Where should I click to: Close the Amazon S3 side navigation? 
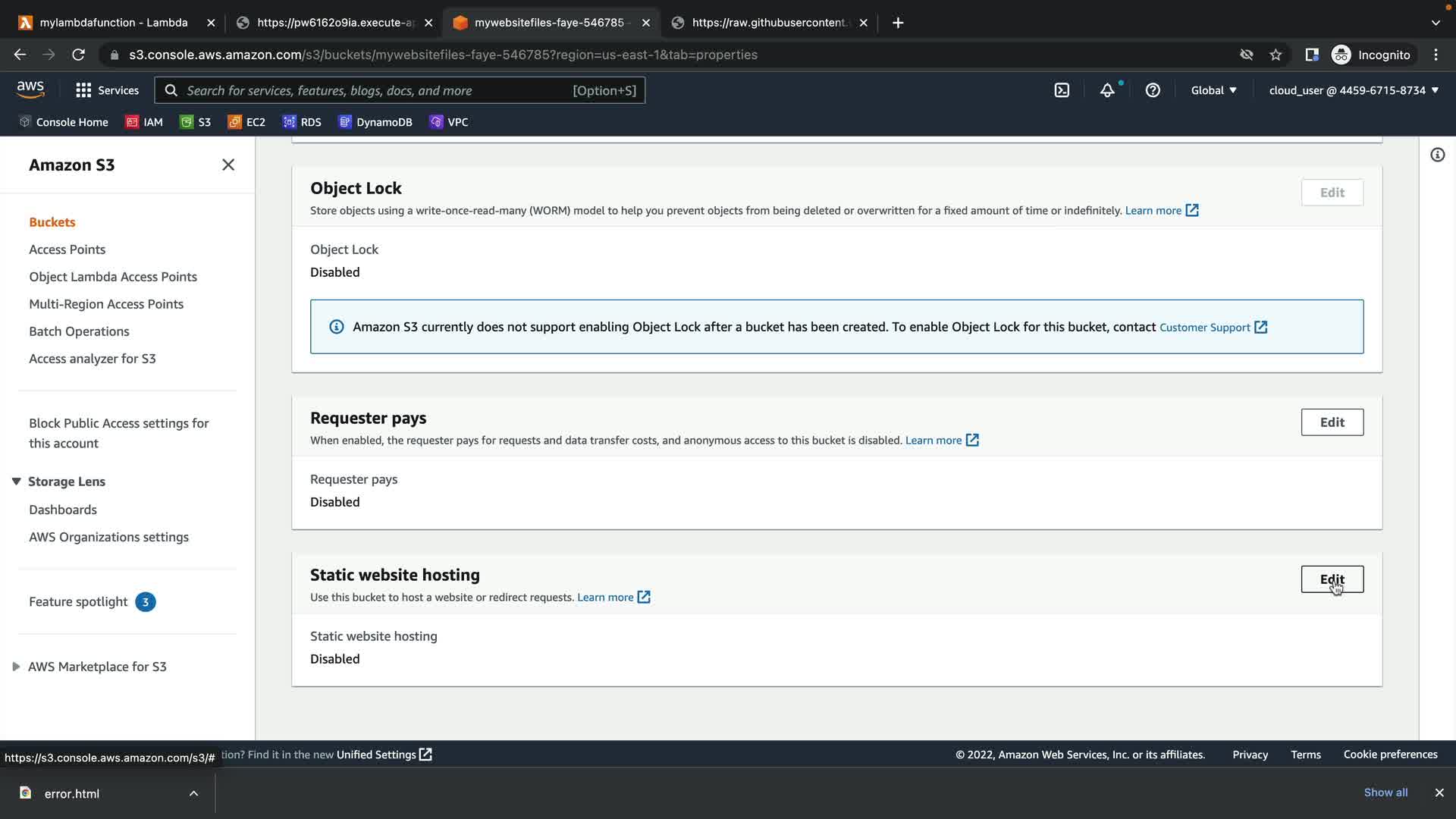pos(228,165)
